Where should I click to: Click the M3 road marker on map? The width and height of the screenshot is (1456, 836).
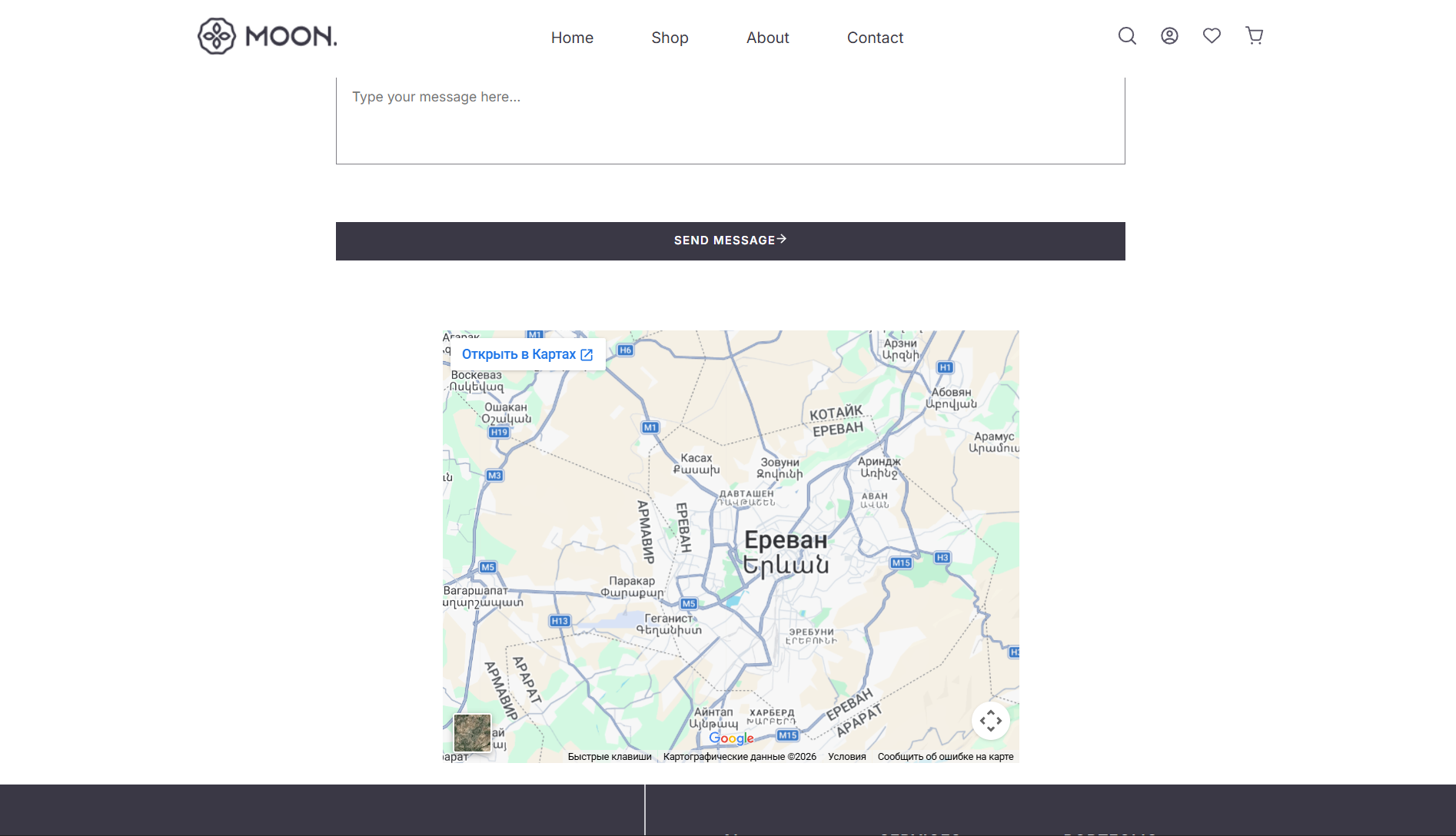pos(494,476)
